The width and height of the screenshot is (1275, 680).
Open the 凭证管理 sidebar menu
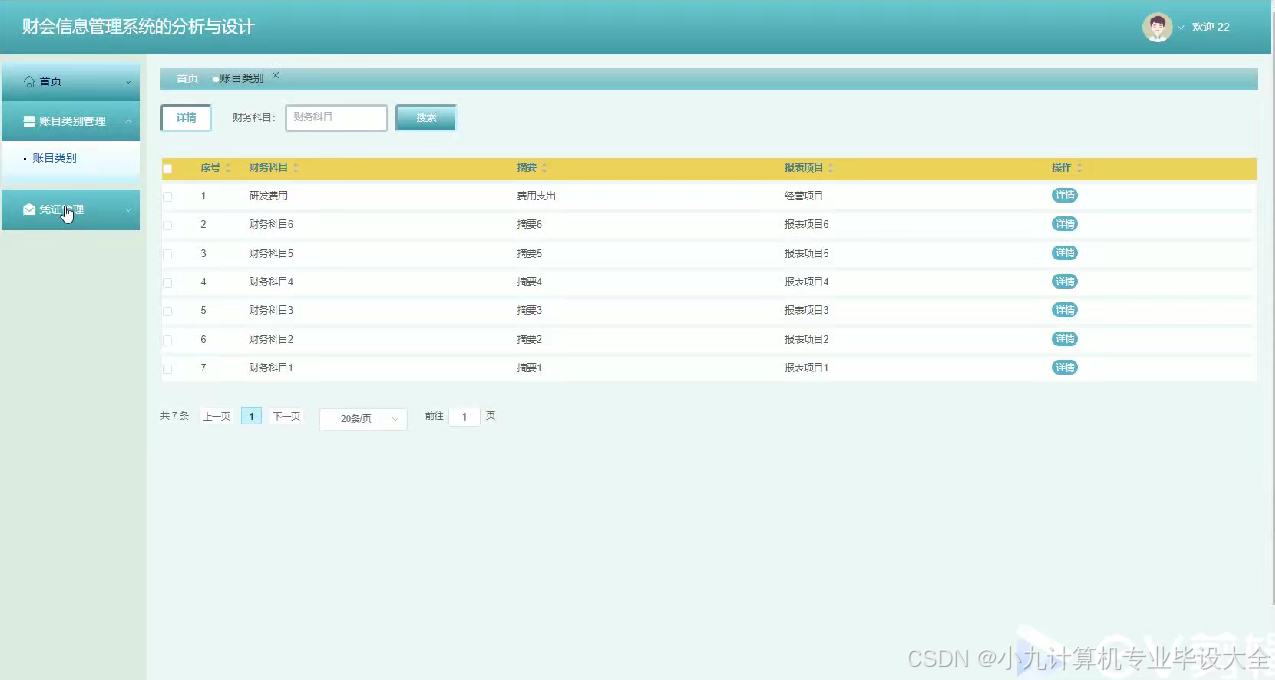70,210
